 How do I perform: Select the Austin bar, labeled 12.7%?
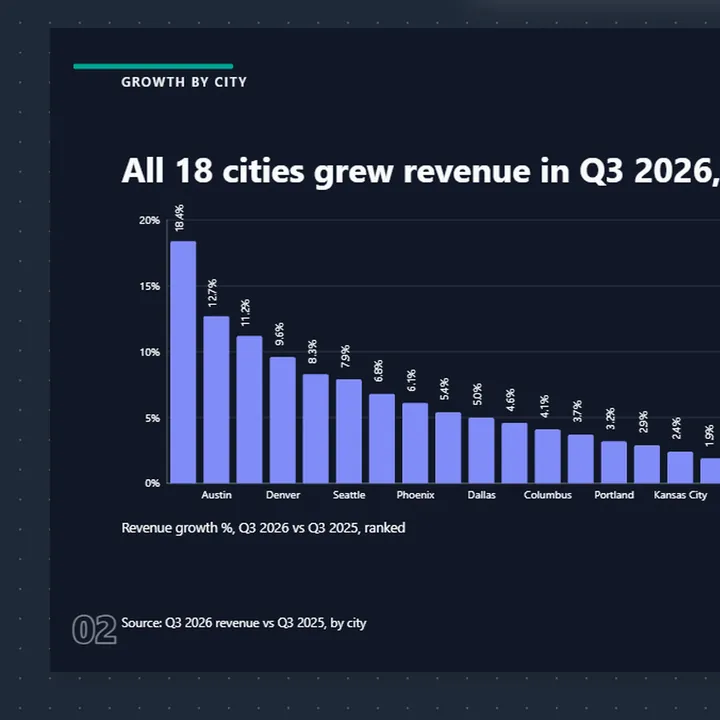(216, 400)
